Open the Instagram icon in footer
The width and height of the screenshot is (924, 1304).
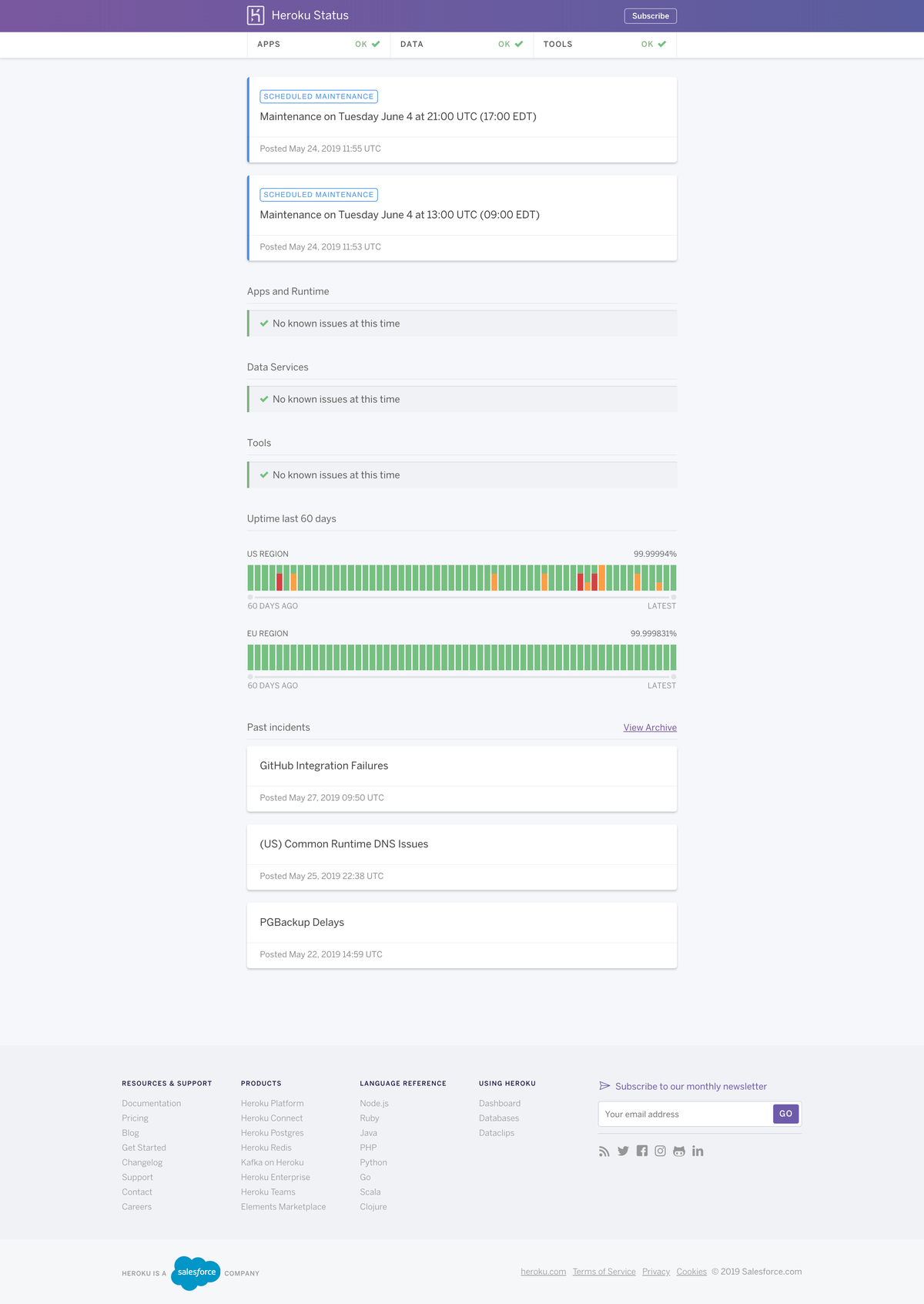[661, 1151]
